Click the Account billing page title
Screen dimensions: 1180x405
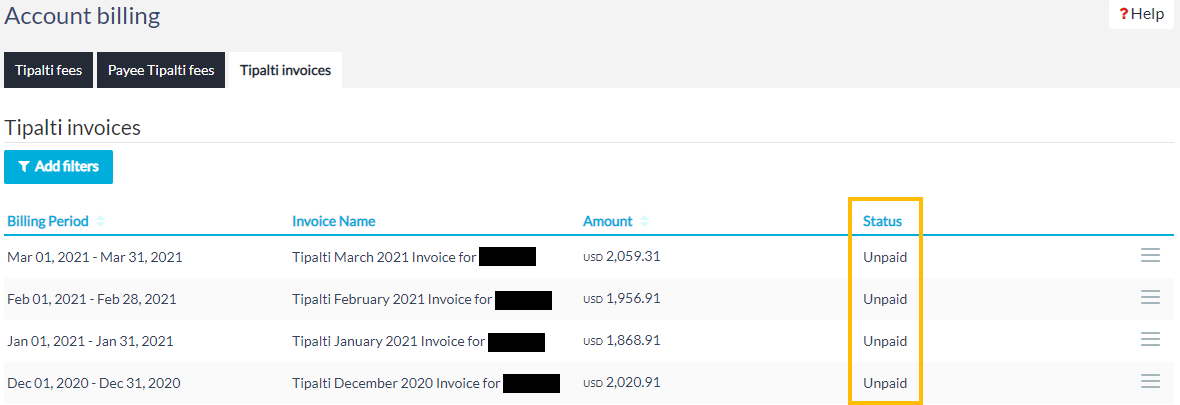pyautogui.click(x=82, y=16)
